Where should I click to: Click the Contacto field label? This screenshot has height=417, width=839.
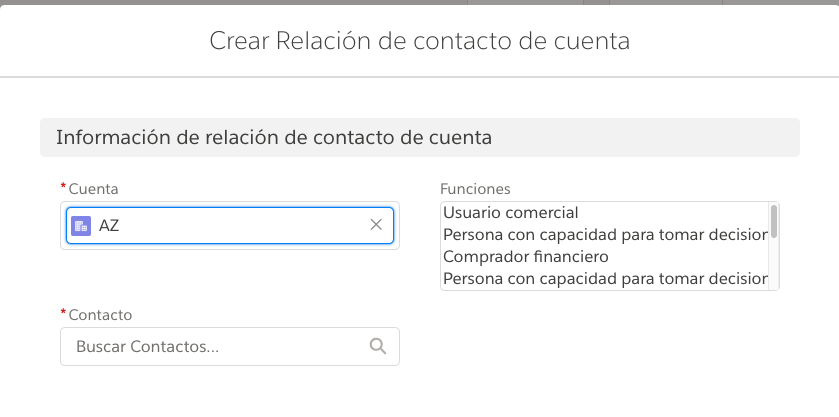pyautogui.click(x=100, y=314)
